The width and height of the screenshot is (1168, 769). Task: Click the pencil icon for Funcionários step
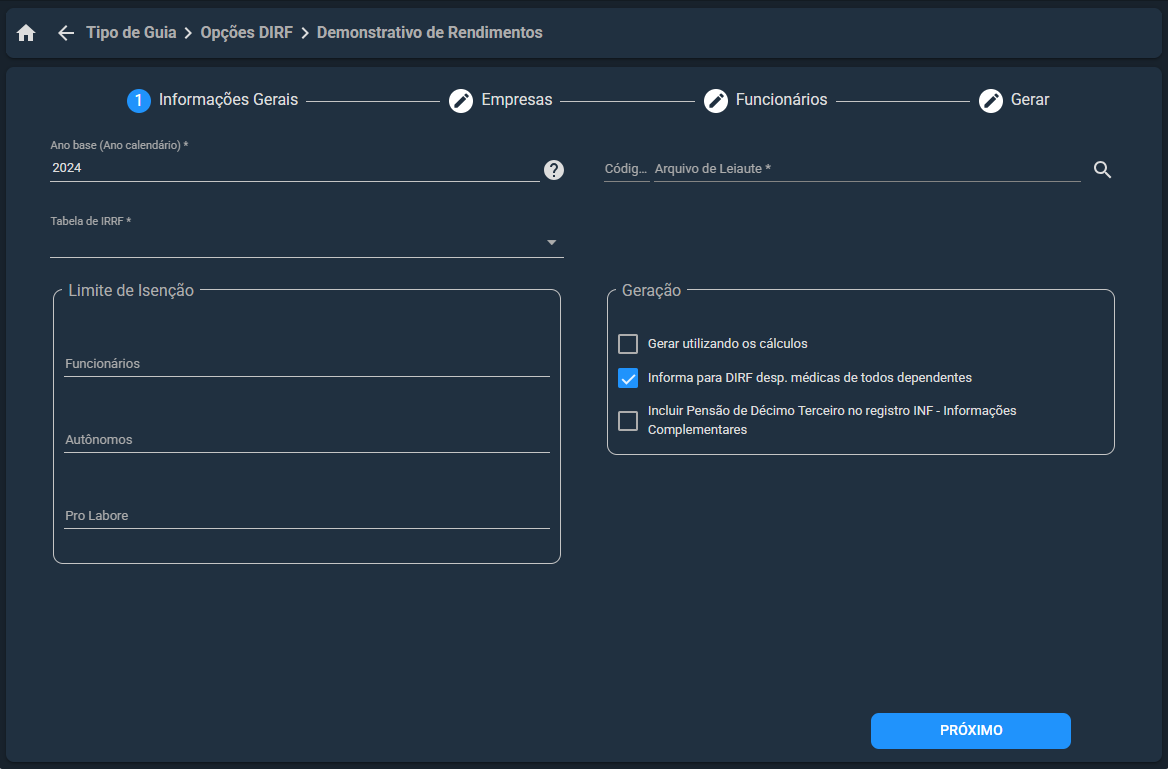[716, 101]
